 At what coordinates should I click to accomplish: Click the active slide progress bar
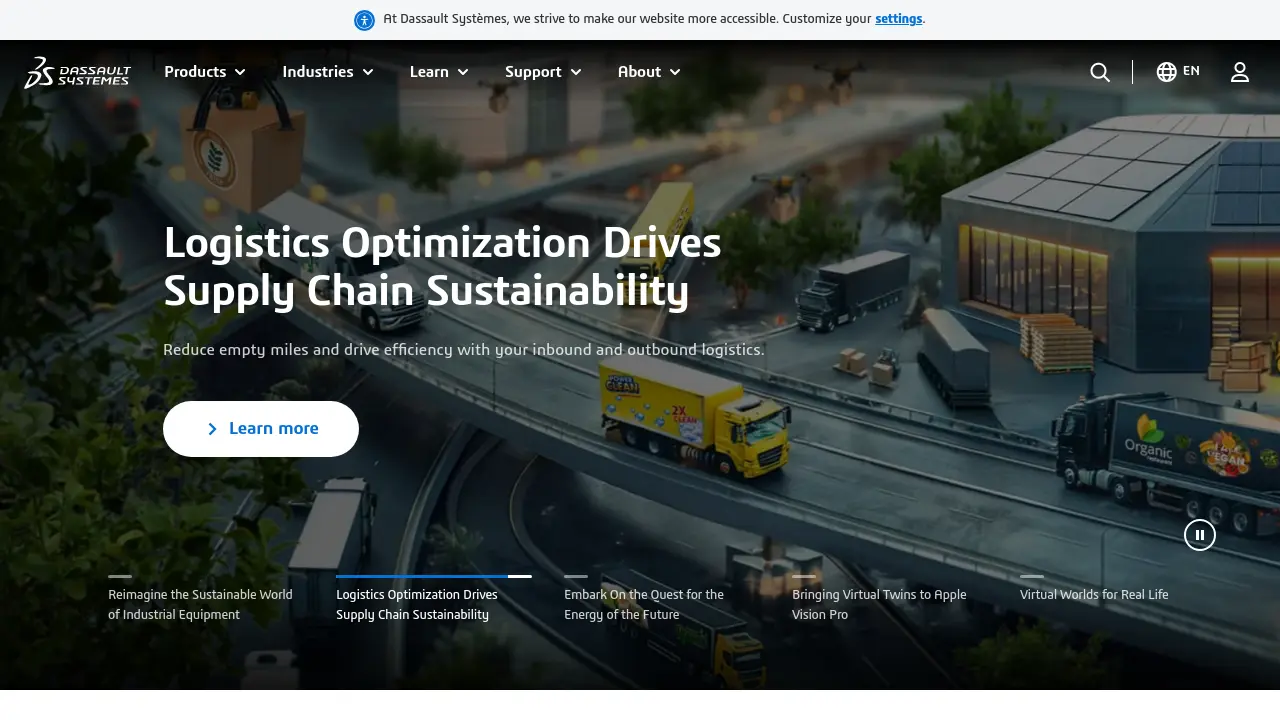[434, 576]
